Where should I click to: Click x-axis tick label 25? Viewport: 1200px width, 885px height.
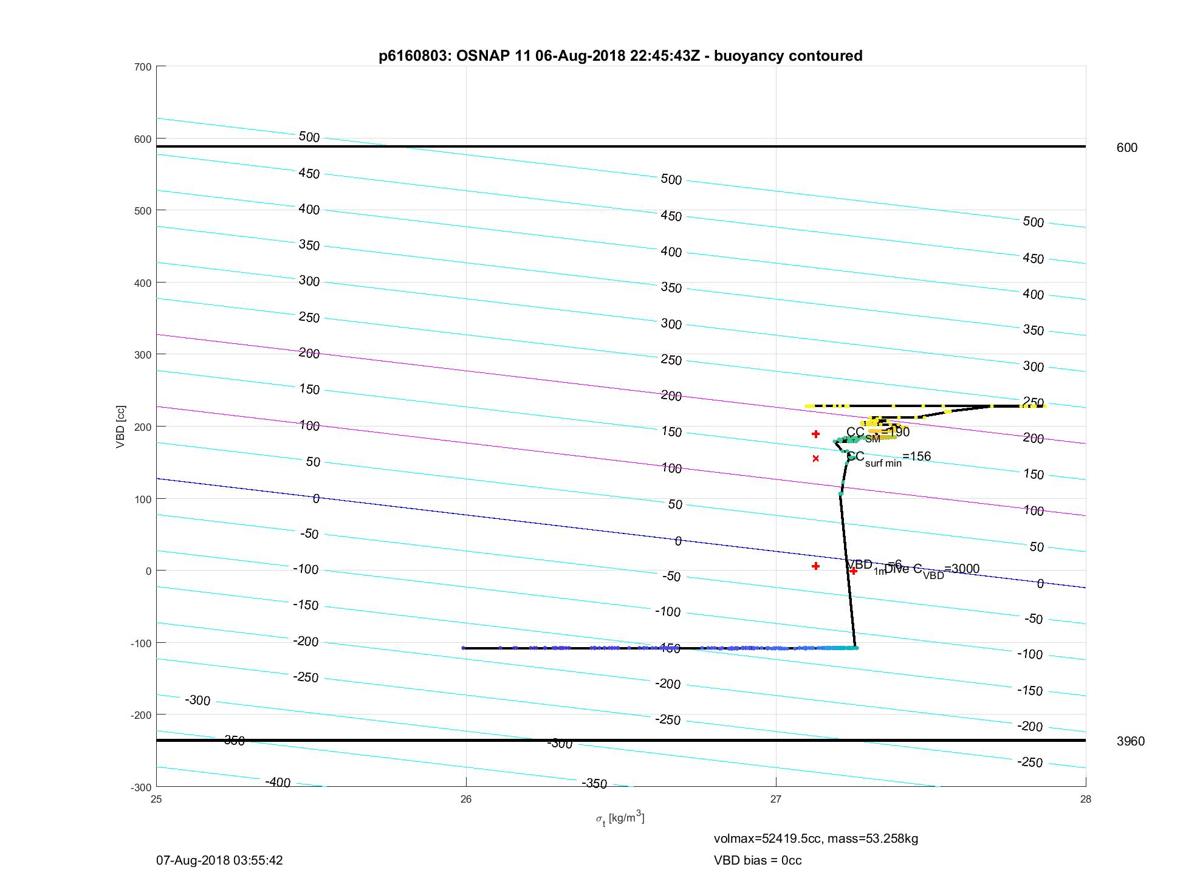tap(156, 799)
